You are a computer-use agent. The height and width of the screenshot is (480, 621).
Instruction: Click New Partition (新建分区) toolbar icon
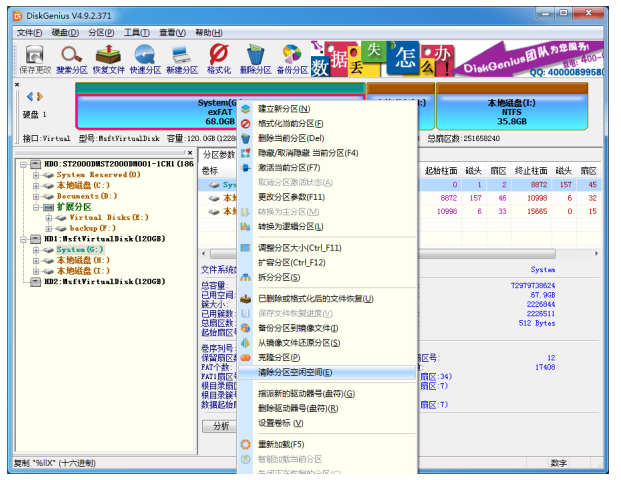[182, 59]
